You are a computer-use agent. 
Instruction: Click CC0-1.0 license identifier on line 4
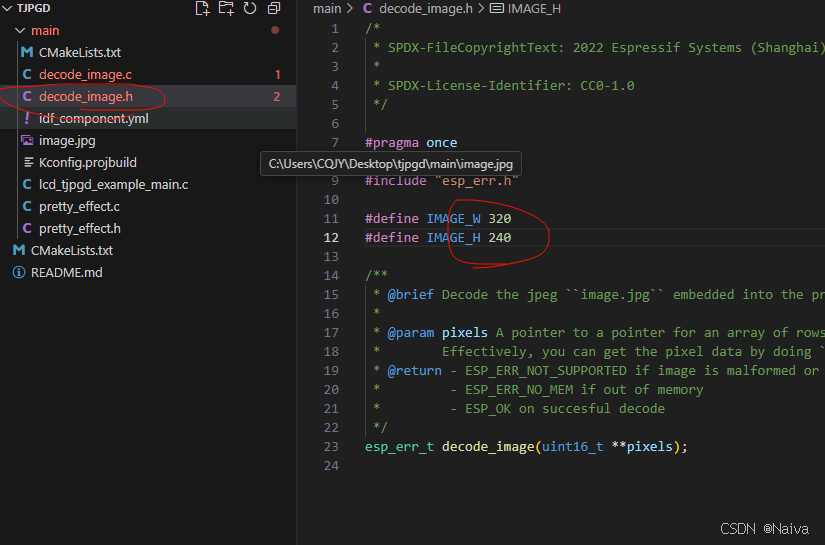click(x=607, y=86)
